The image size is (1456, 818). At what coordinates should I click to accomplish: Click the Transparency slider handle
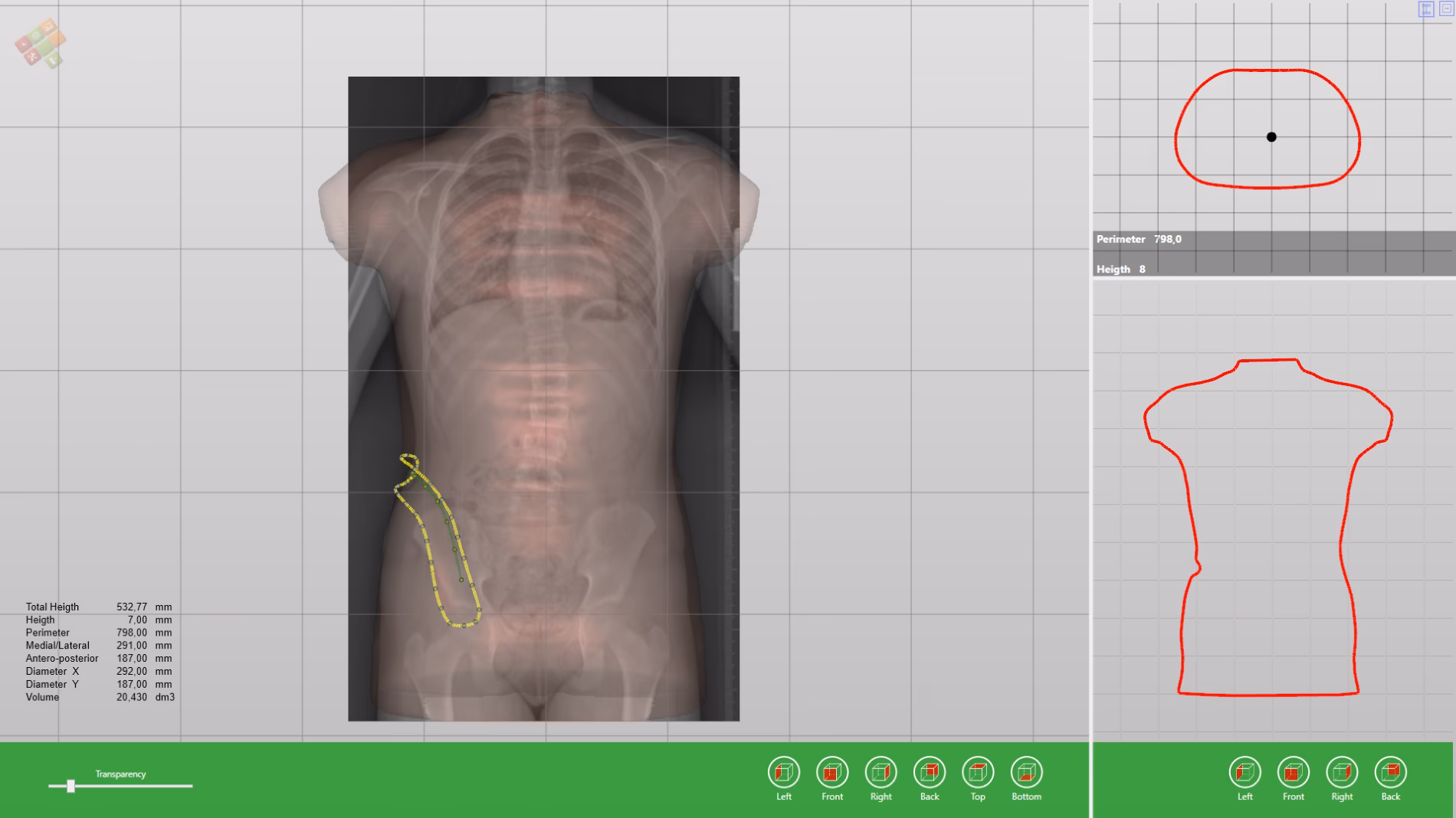[71, 786]
